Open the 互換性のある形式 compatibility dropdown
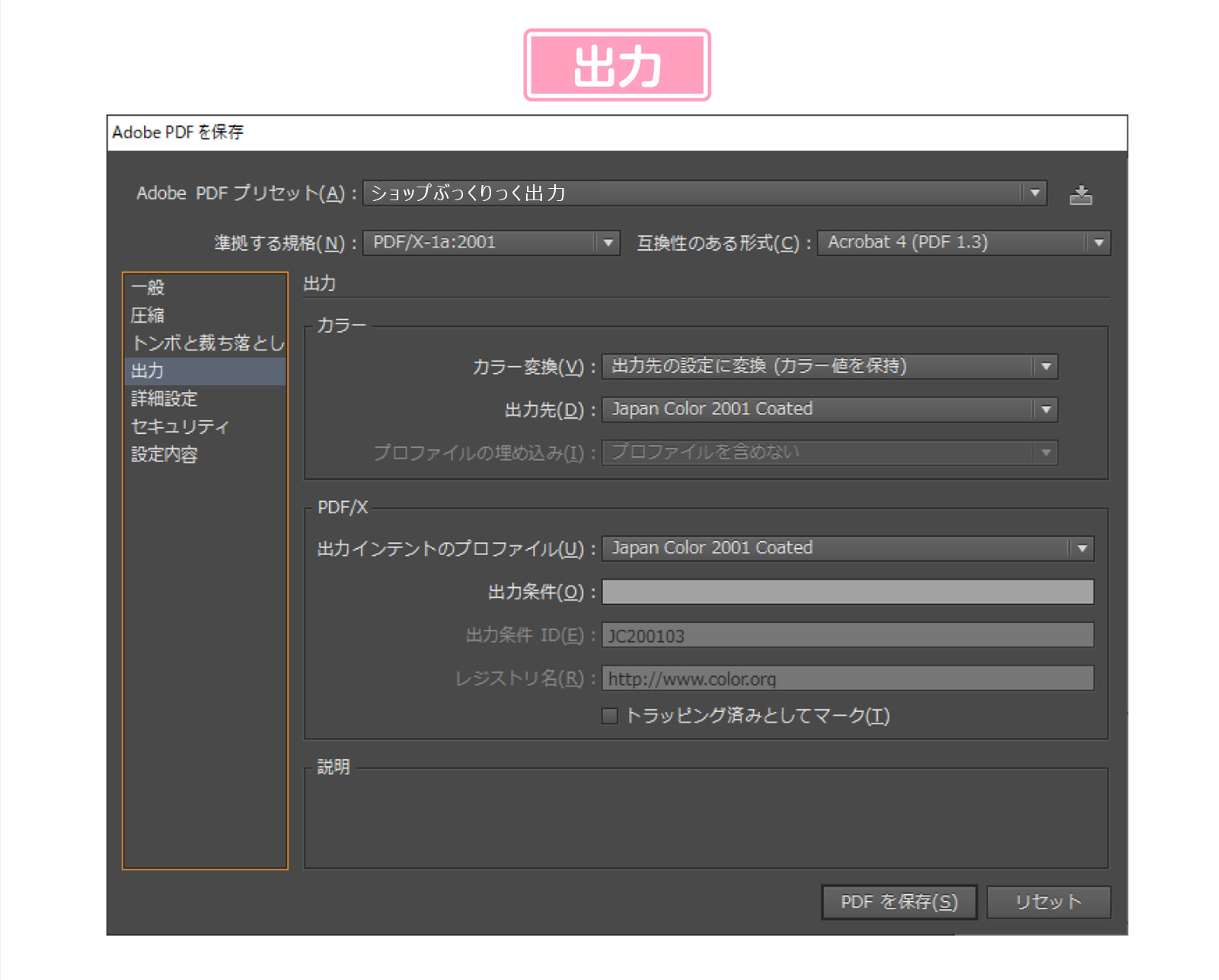 point(963,243)
